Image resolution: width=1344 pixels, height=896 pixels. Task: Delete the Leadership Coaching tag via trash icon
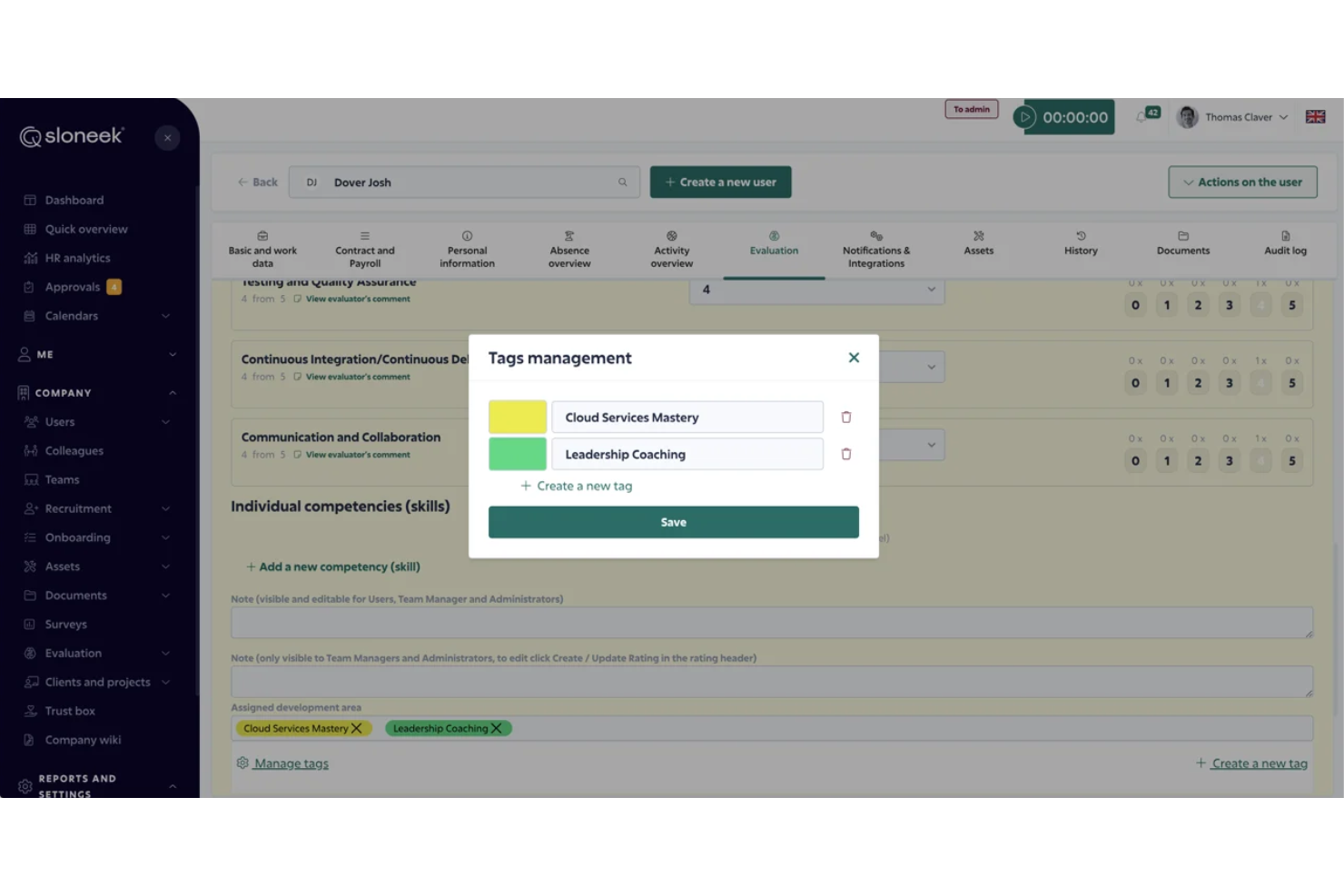tap(845, 453)
